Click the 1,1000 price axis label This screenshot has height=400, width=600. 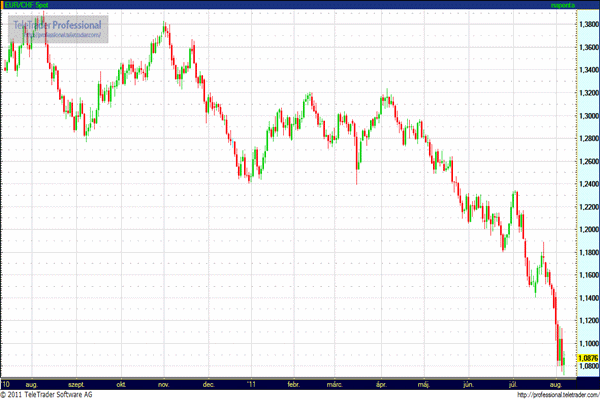(x=587, y=344)
